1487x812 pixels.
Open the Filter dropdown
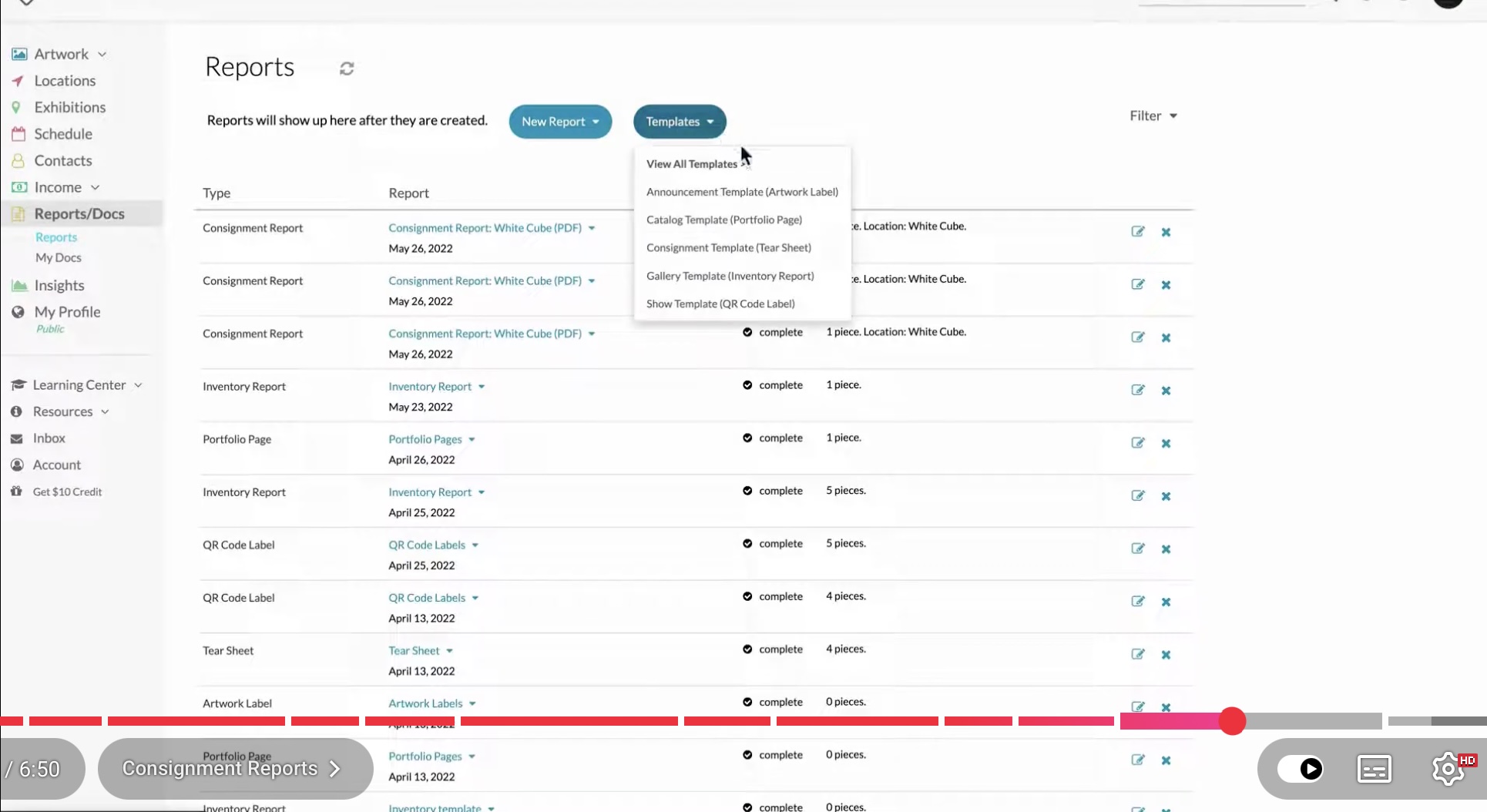pos(1153,116)
